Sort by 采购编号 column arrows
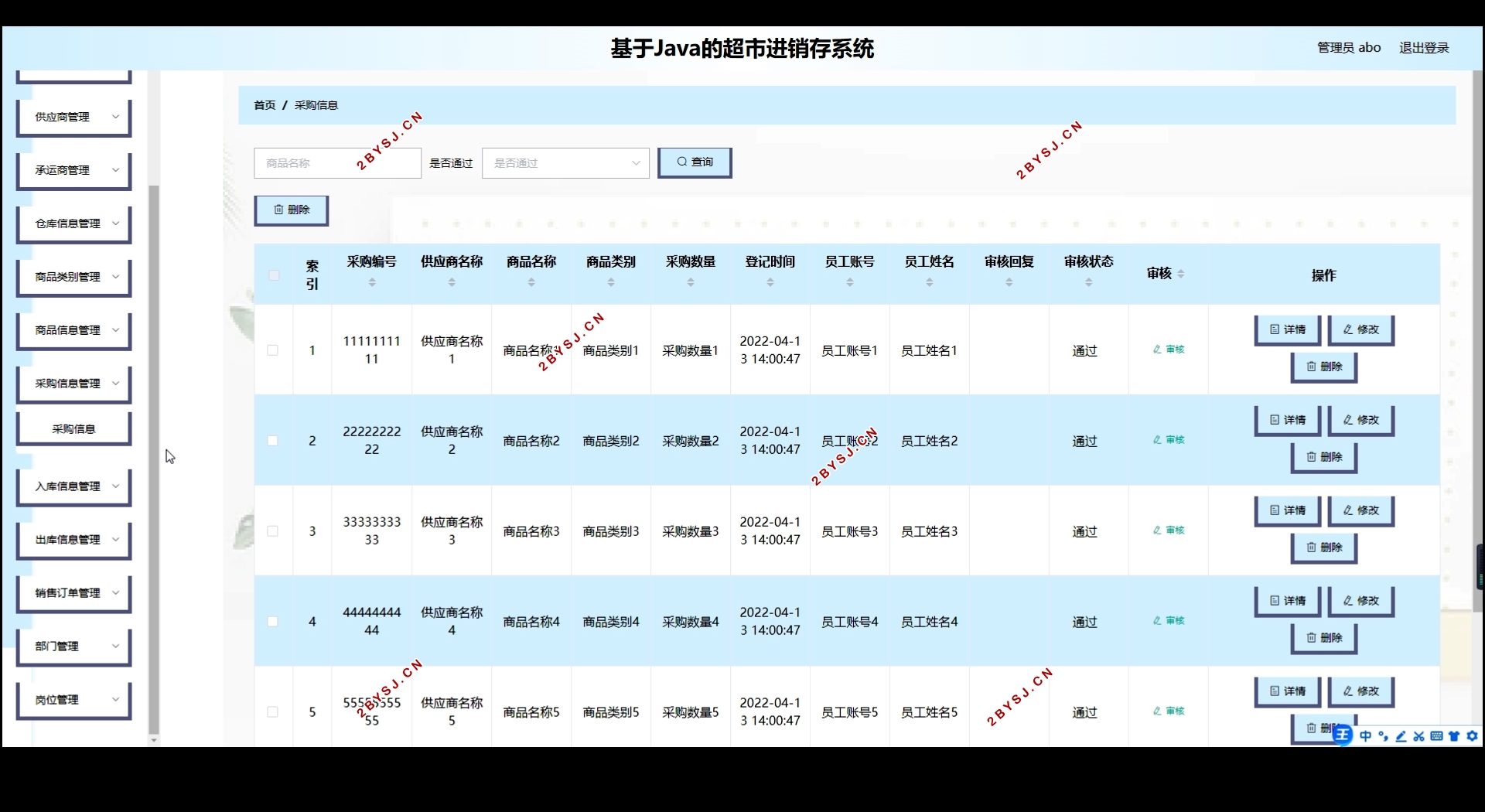The image size is (1485, 812). 372,283
